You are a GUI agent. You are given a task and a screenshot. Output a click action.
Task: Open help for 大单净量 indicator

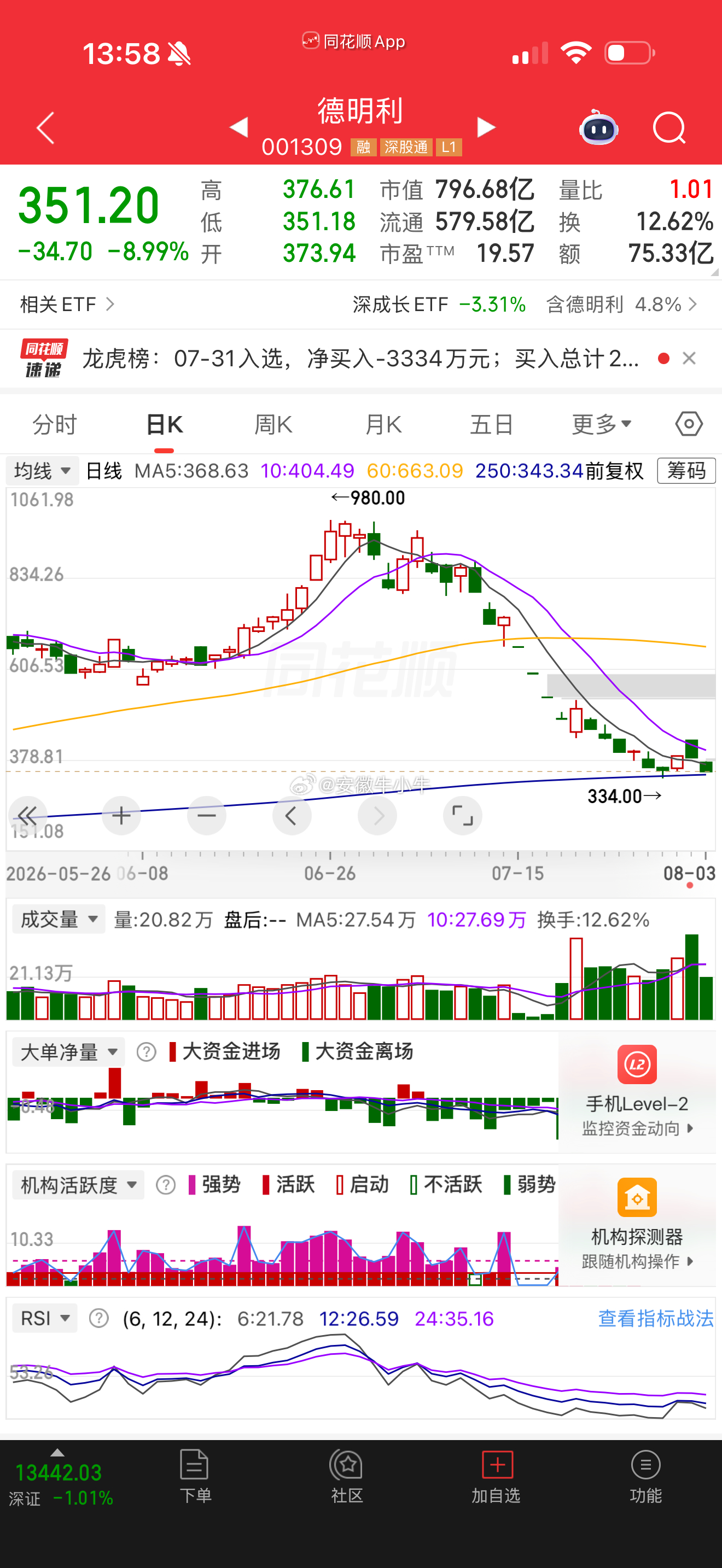146,1052
